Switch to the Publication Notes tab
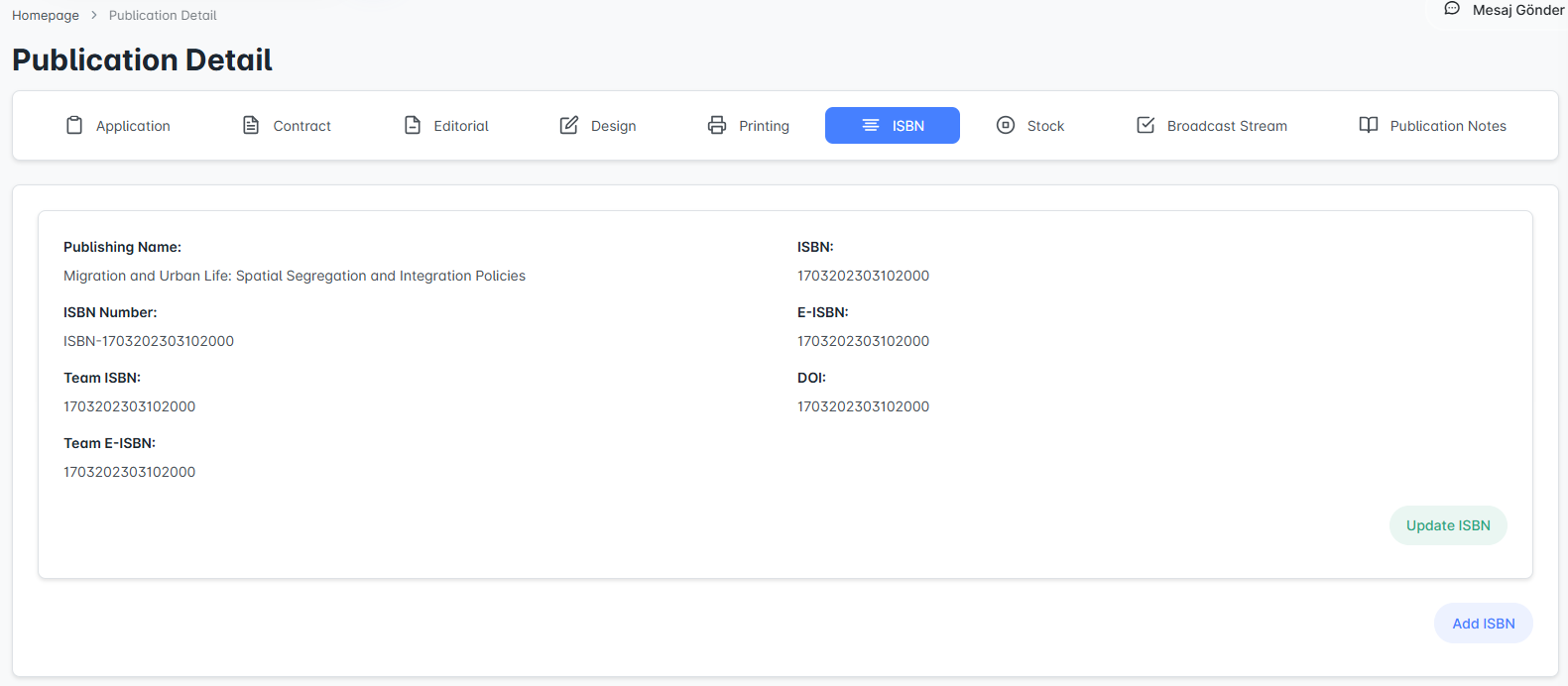The height and width of the screenshot is (686, 1568). (1447, 126)
